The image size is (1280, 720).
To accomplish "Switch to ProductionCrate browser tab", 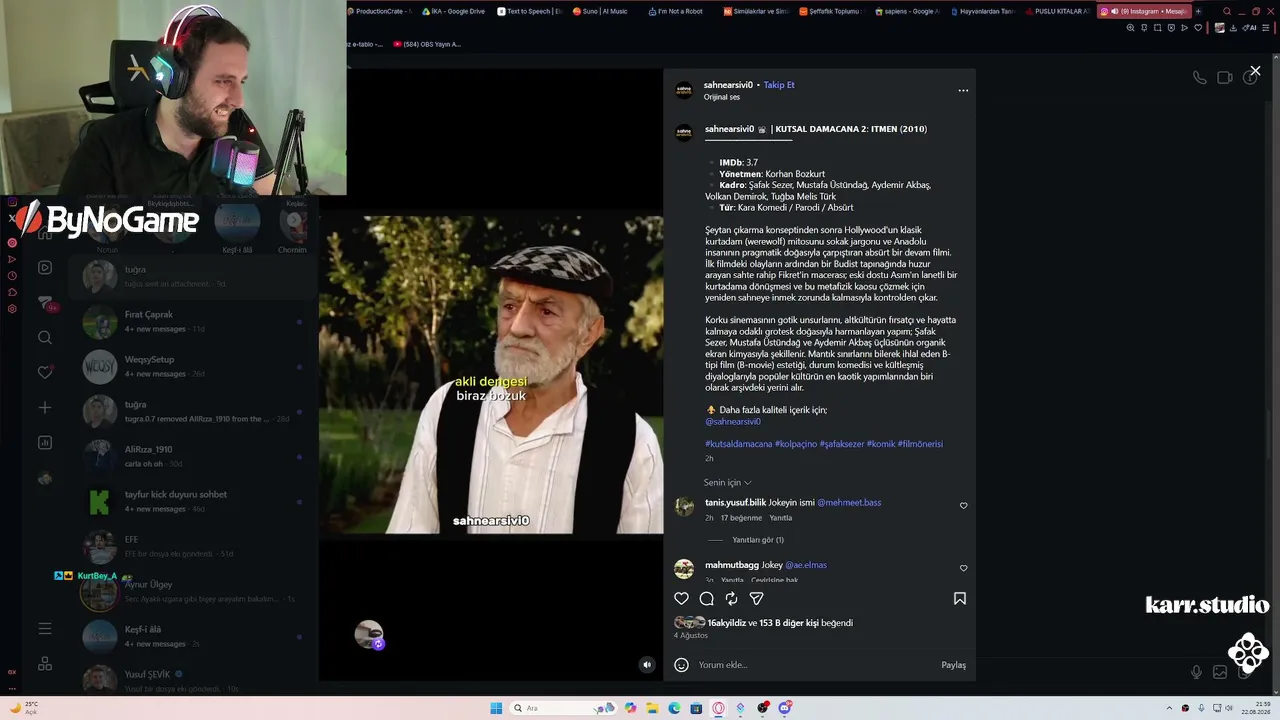I will coord(379,11).
